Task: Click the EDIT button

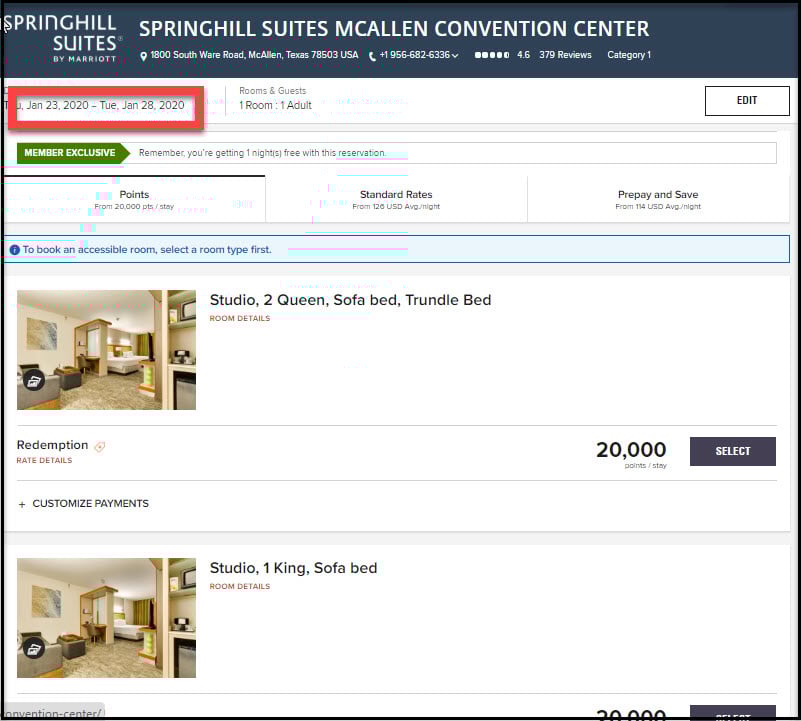Action: pyautogui.click(x=747, y=101)
